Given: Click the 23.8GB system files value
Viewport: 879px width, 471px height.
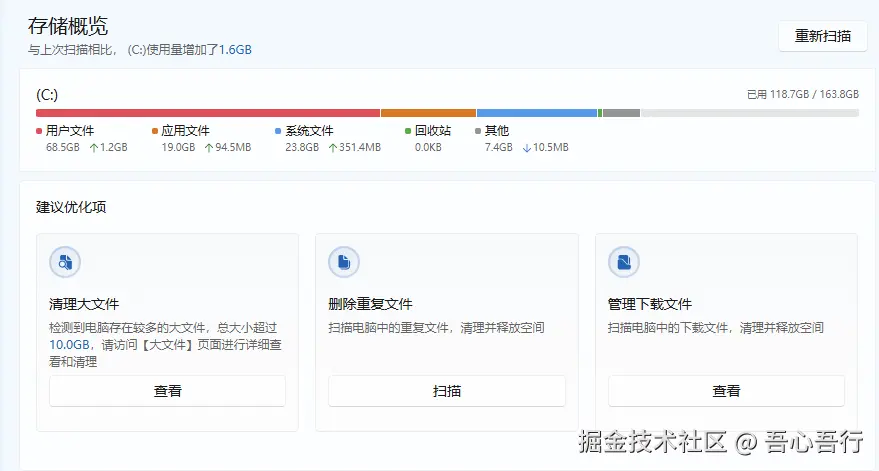Looking at the screenshot, I should [x=302, y=147].
